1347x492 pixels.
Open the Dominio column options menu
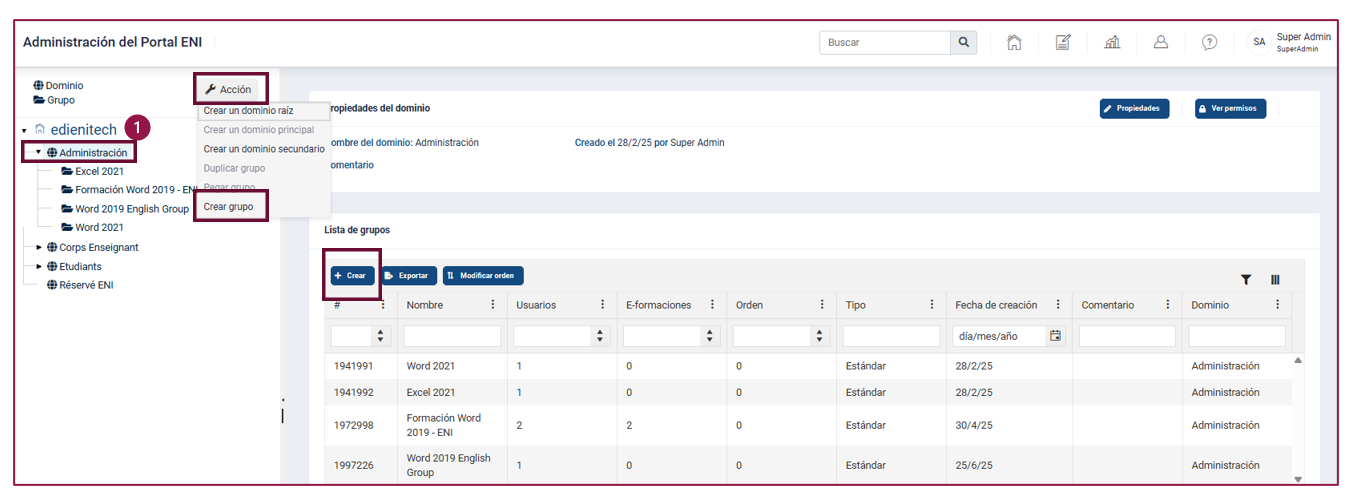1277,305
